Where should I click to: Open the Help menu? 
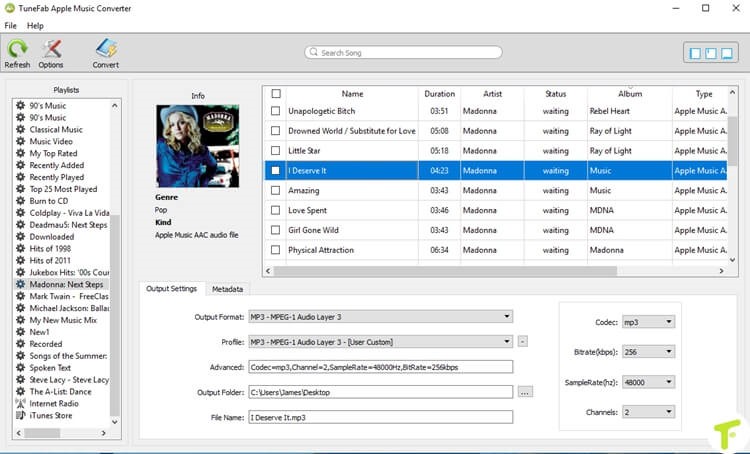coord(35,26)
